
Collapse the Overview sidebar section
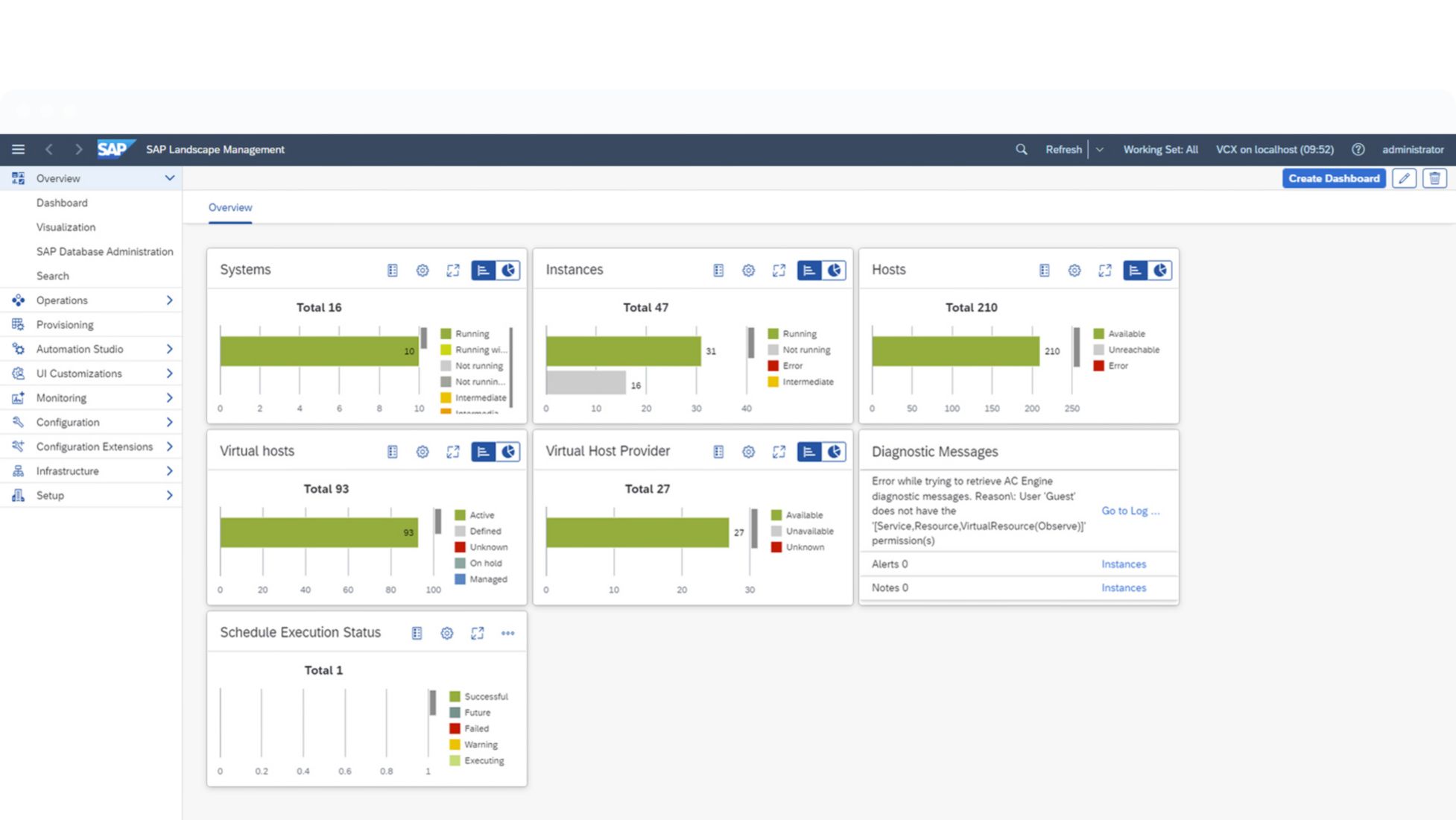(169, 178)
